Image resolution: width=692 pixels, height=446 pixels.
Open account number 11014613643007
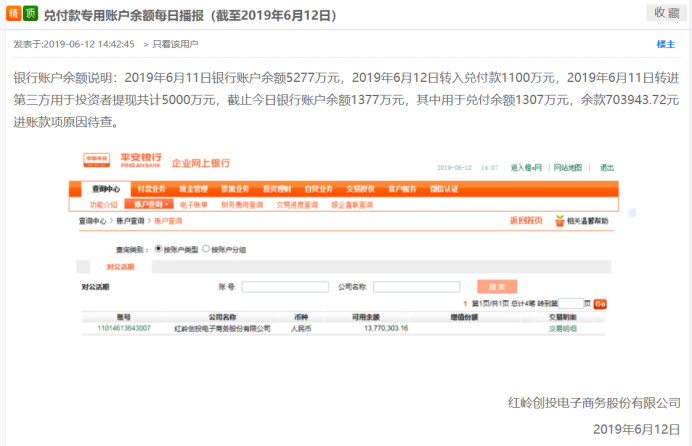(124, 328)
